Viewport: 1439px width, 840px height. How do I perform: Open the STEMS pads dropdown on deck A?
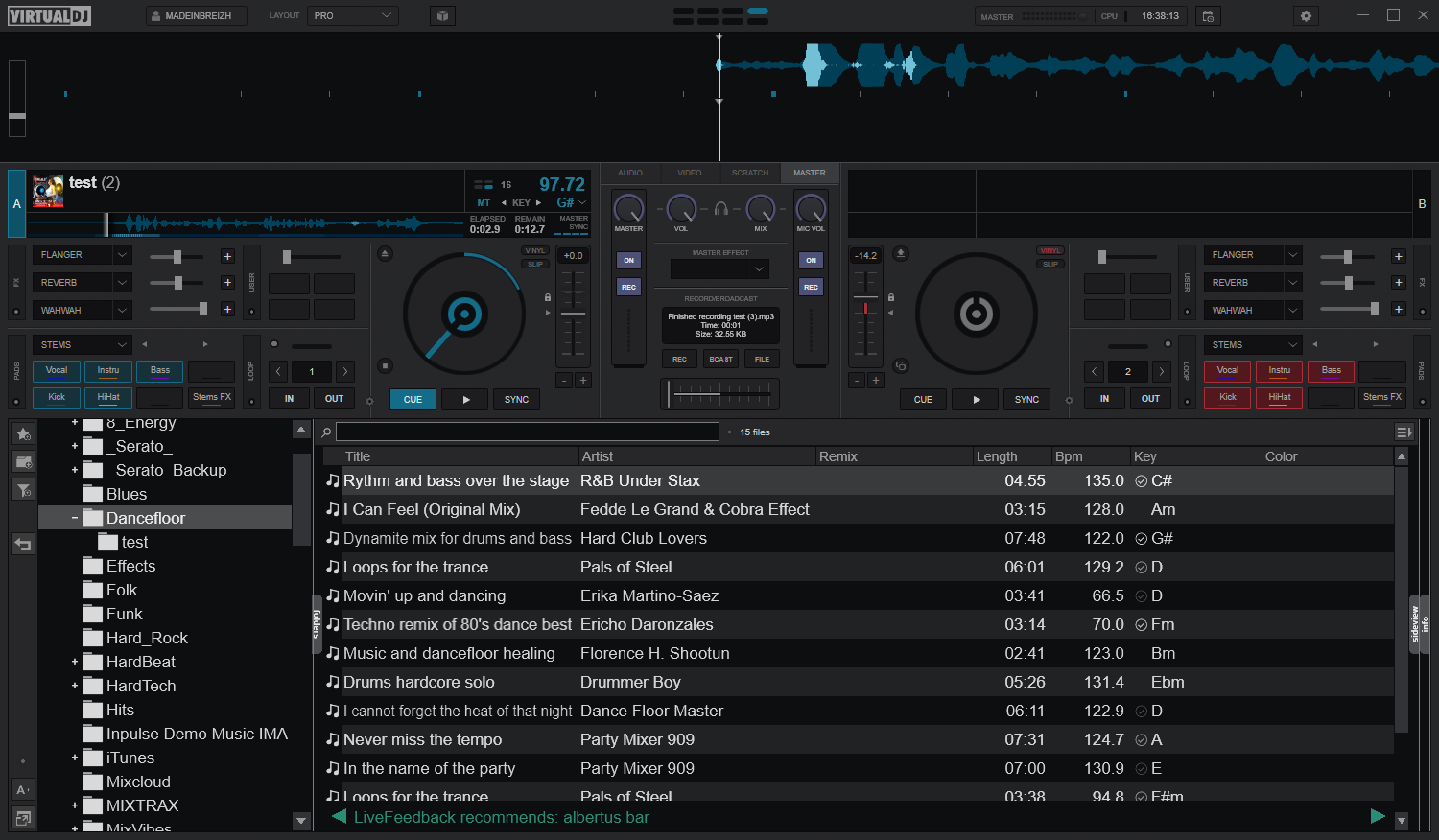pyautogui.click(x=83, y=345)
